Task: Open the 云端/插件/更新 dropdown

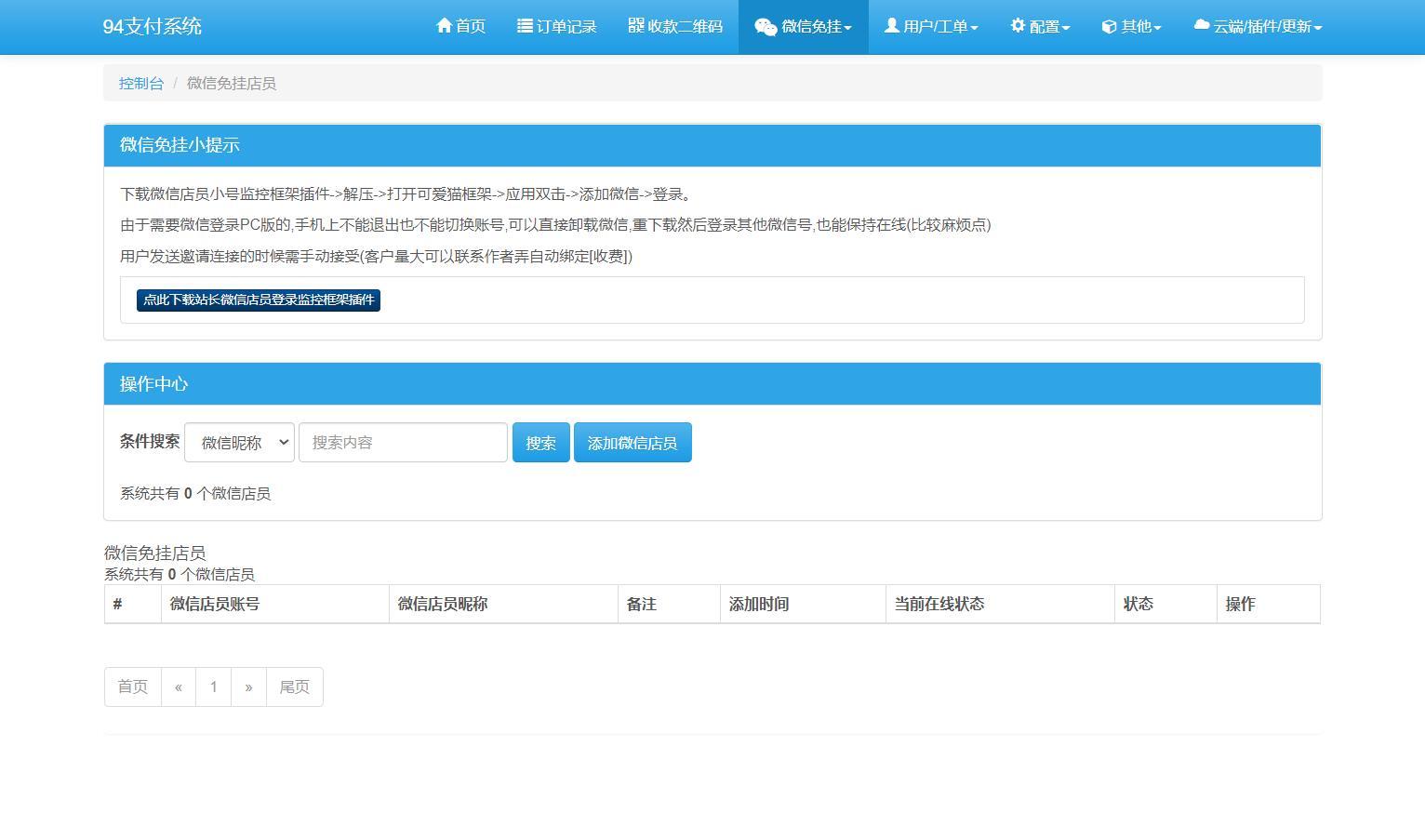Action: pyautogui.click(x=1257, y=26)
